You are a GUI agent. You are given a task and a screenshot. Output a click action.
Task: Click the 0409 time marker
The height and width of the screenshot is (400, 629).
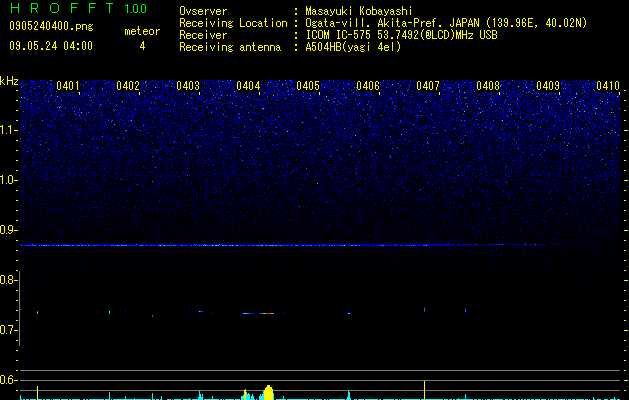point(548,86)
